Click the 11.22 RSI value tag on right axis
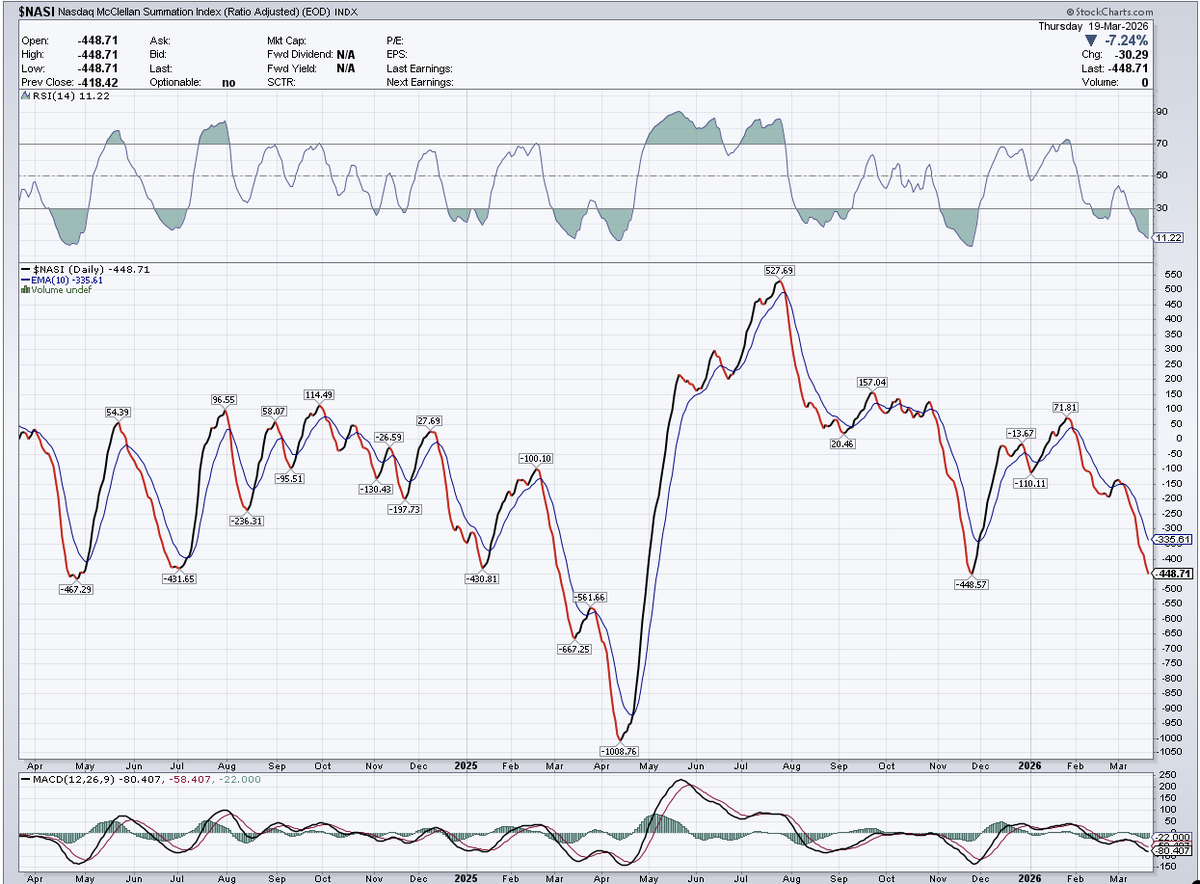The width and height of the screenshot is (1200, 884). click(1169, 238)
